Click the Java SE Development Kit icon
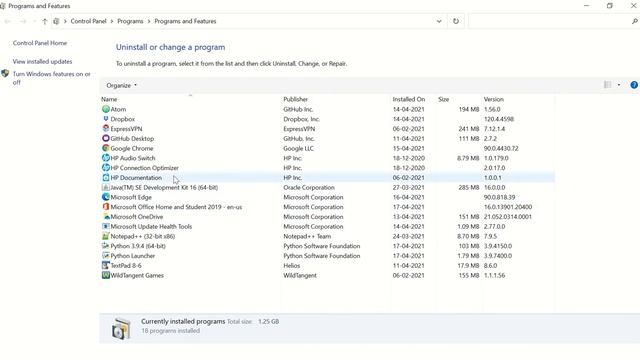Viewport: 640px width, 360px height. [x=106, y=188]
